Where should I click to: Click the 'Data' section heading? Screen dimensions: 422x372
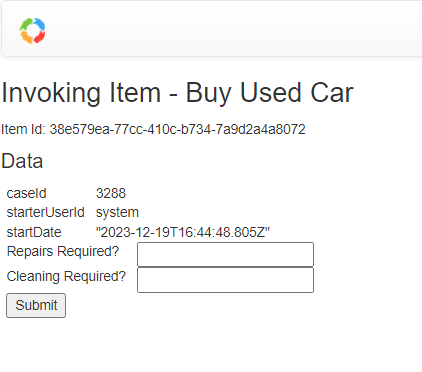pos(22,161)
